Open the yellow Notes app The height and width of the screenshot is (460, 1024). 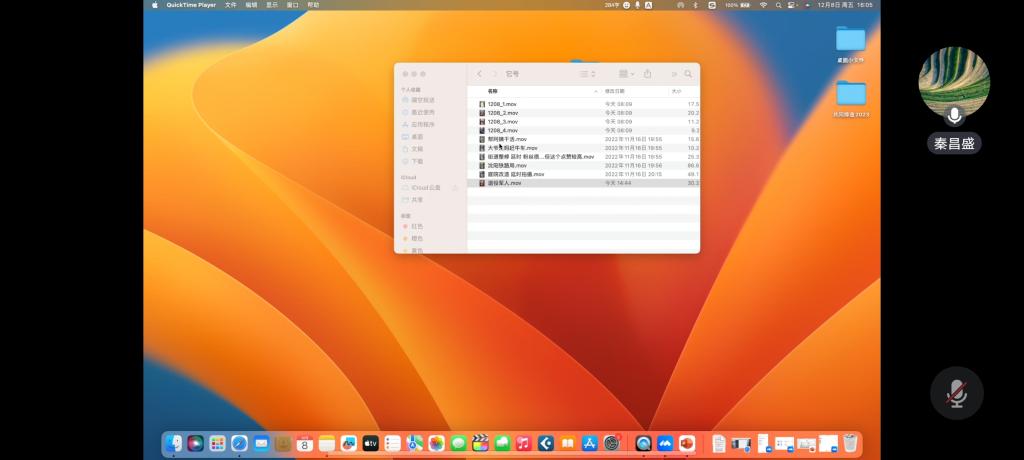tap(327, 444)
